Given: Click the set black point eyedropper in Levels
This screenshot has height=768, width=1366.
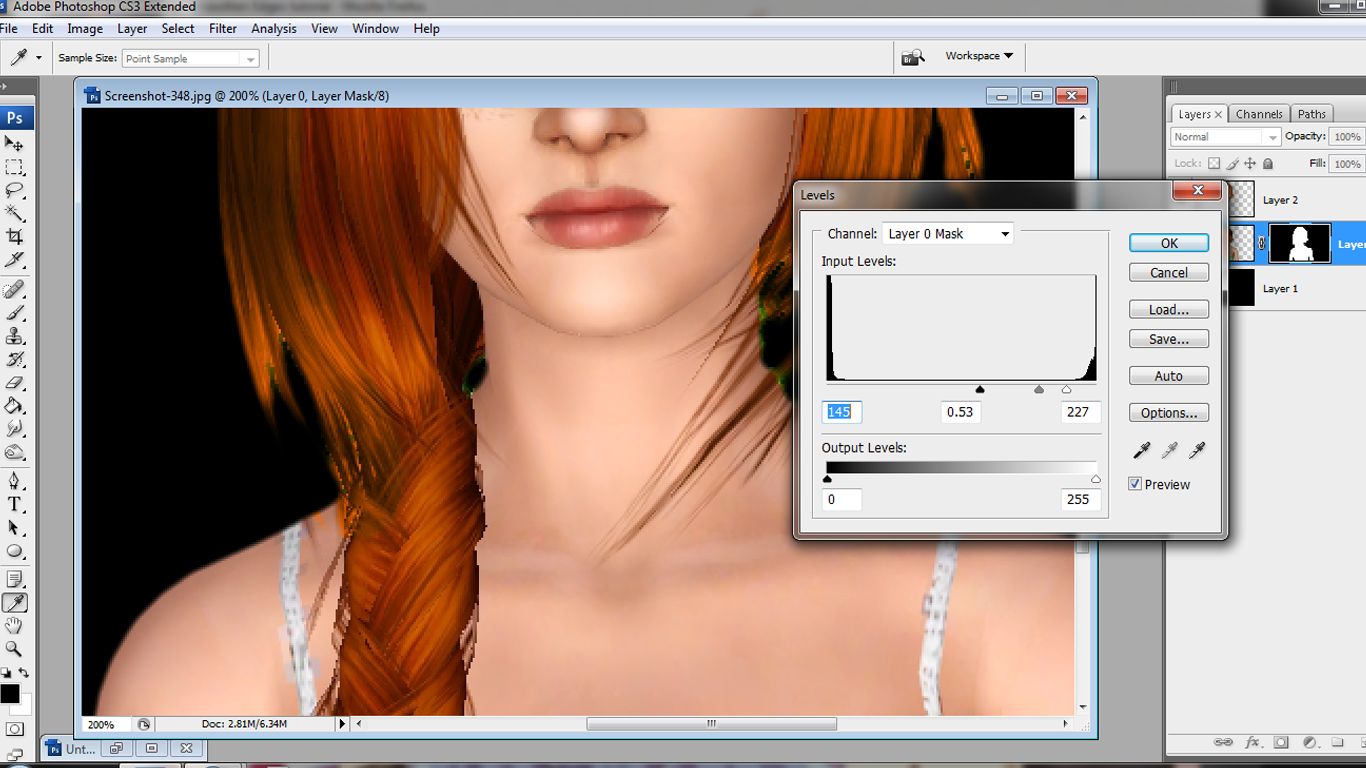Looking at the screenshot, I should pos(1142,451).
